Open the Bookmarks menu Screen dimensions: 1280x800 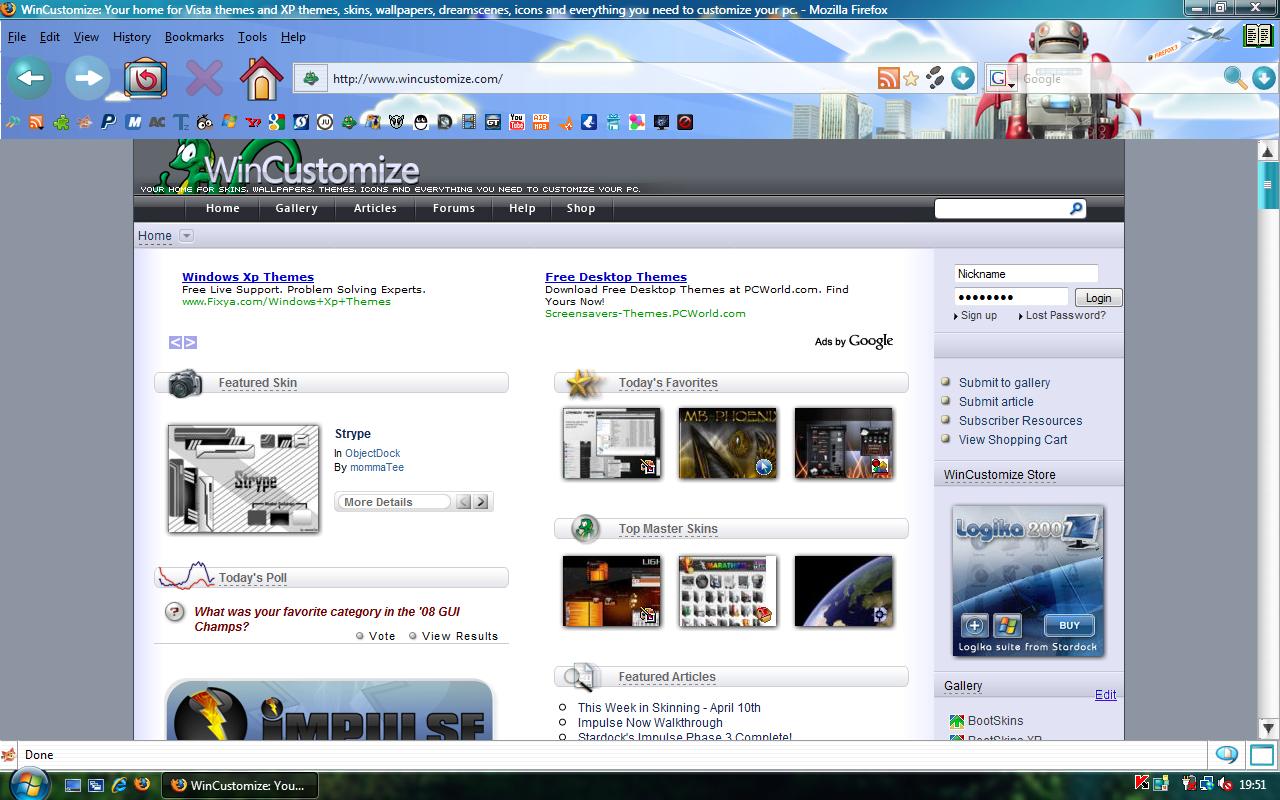pos(194,37)
